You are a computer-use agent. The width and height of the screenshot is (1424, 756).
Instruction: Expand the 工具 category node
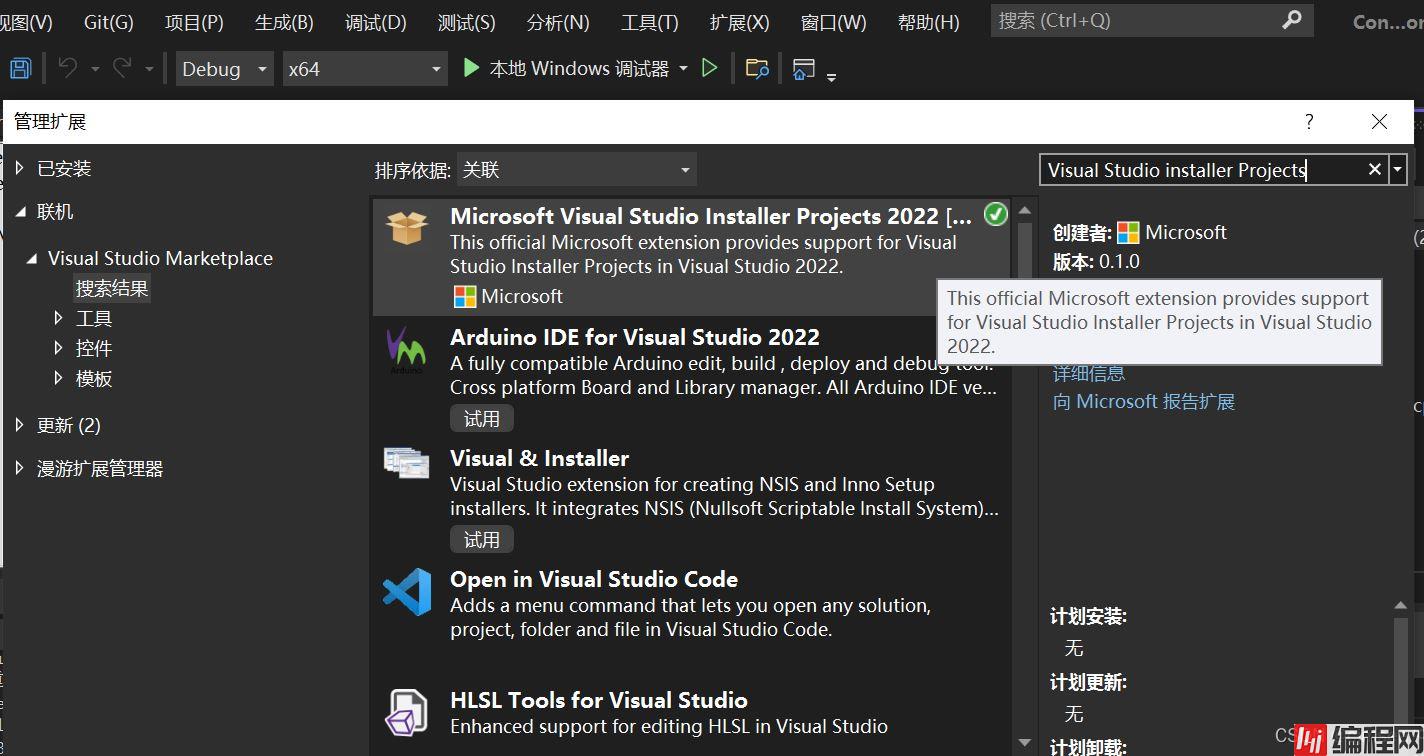pos(58,318)
